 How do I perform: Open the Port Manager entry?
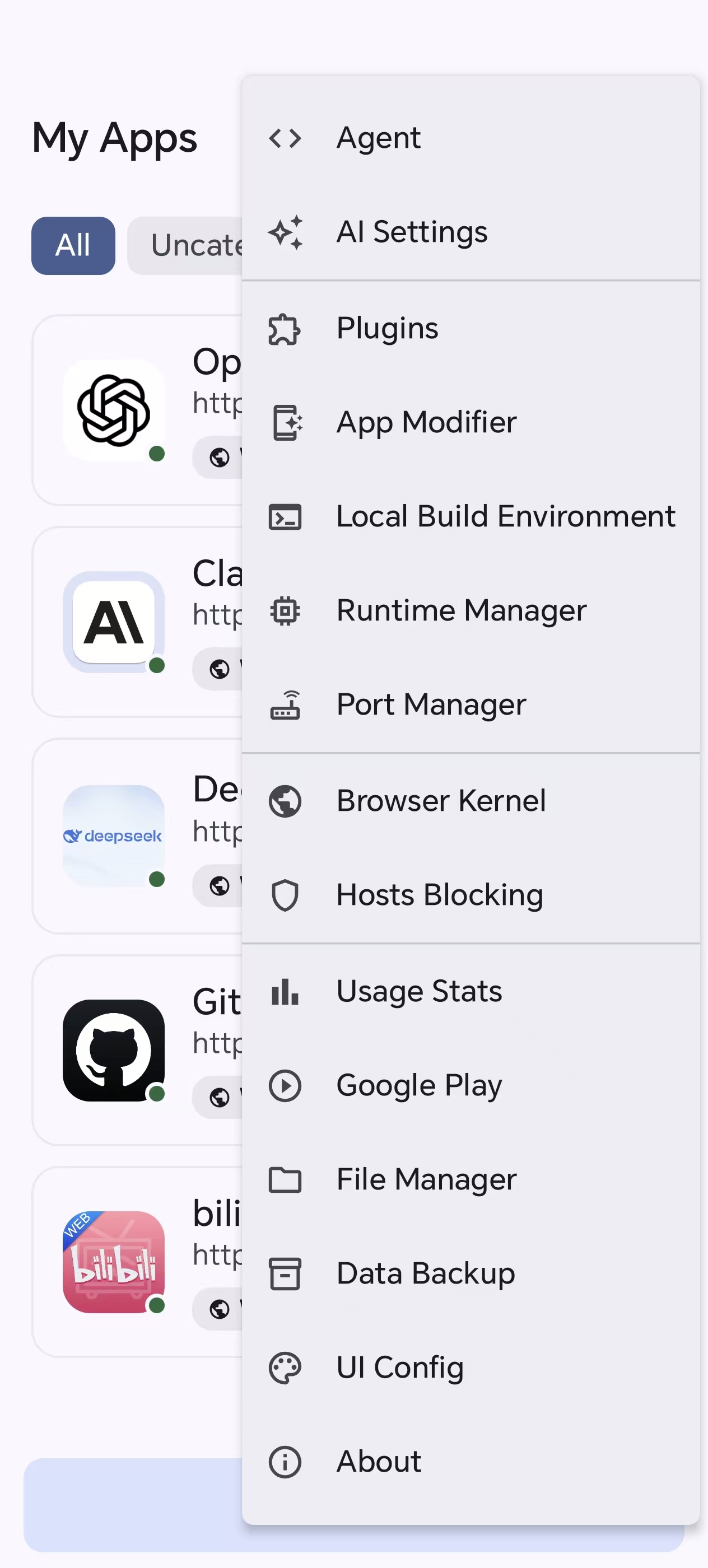(471, 705)
